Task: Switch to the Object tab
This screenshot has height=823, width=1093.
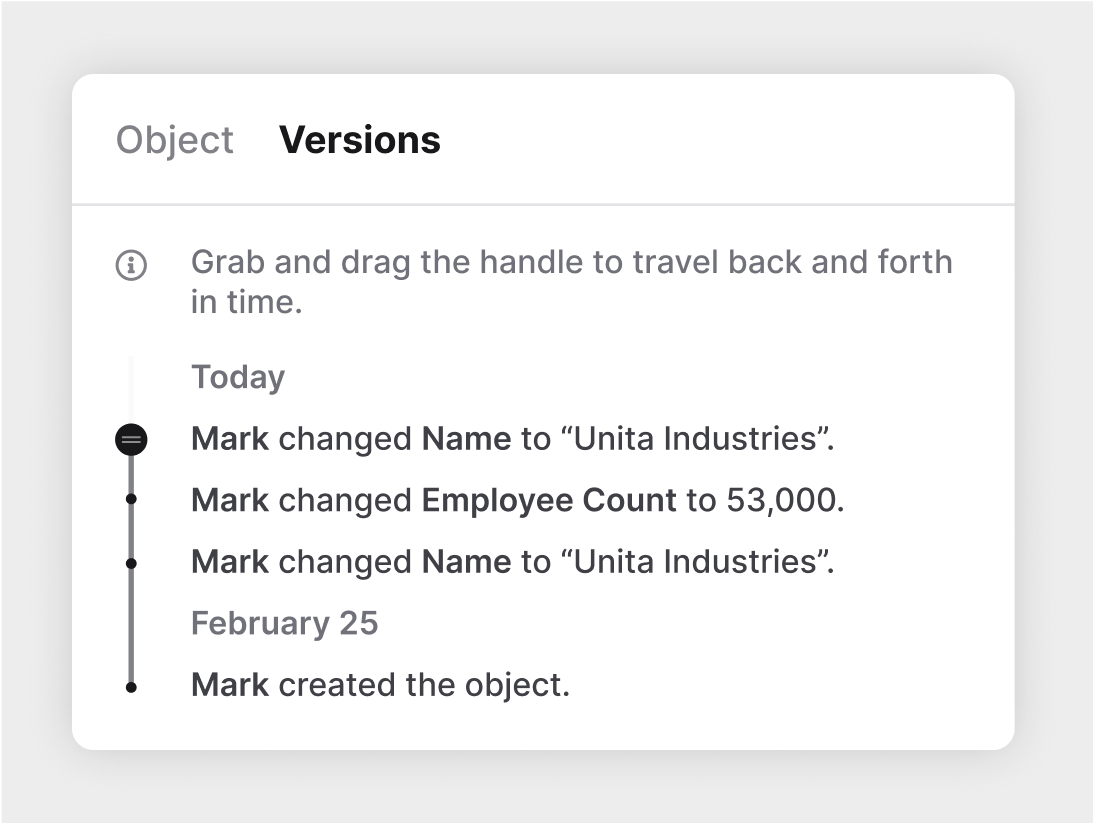Action: tap(174, 140)
